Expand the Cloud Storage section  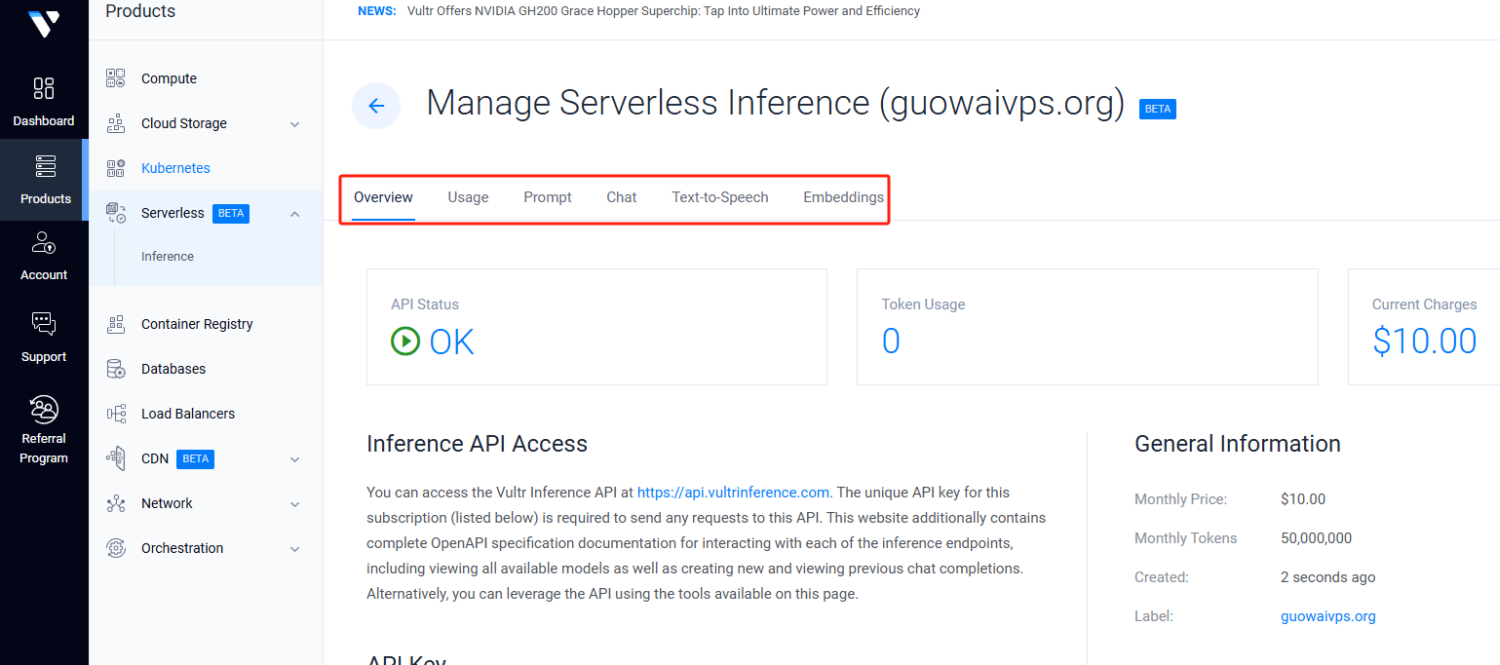[294, 123]
